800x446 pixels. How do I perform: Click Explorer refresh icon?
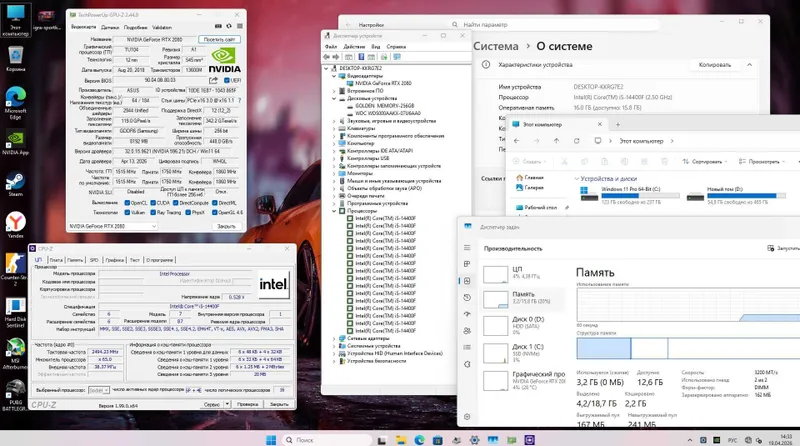pyautogui.click(x=577, y=141)
